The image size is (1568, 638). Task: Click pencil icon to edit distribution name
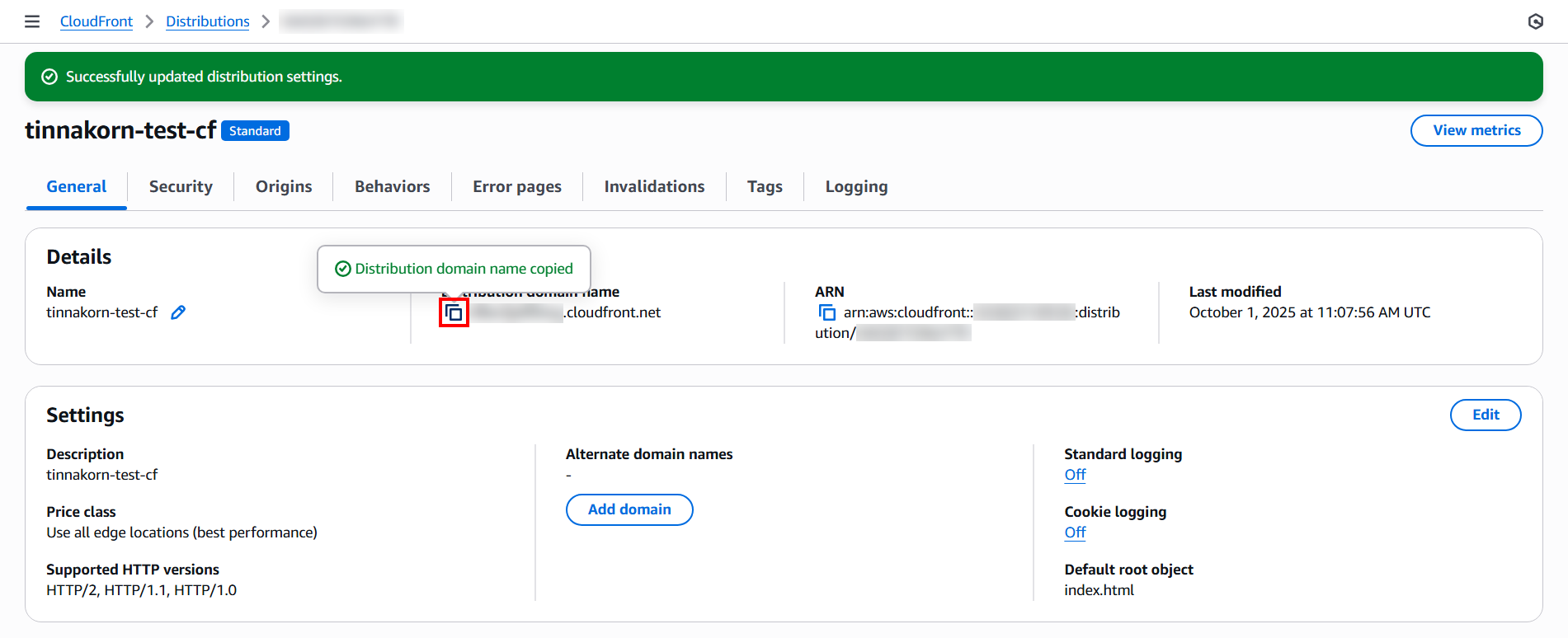pyautogui.click(x=178, y=312)
